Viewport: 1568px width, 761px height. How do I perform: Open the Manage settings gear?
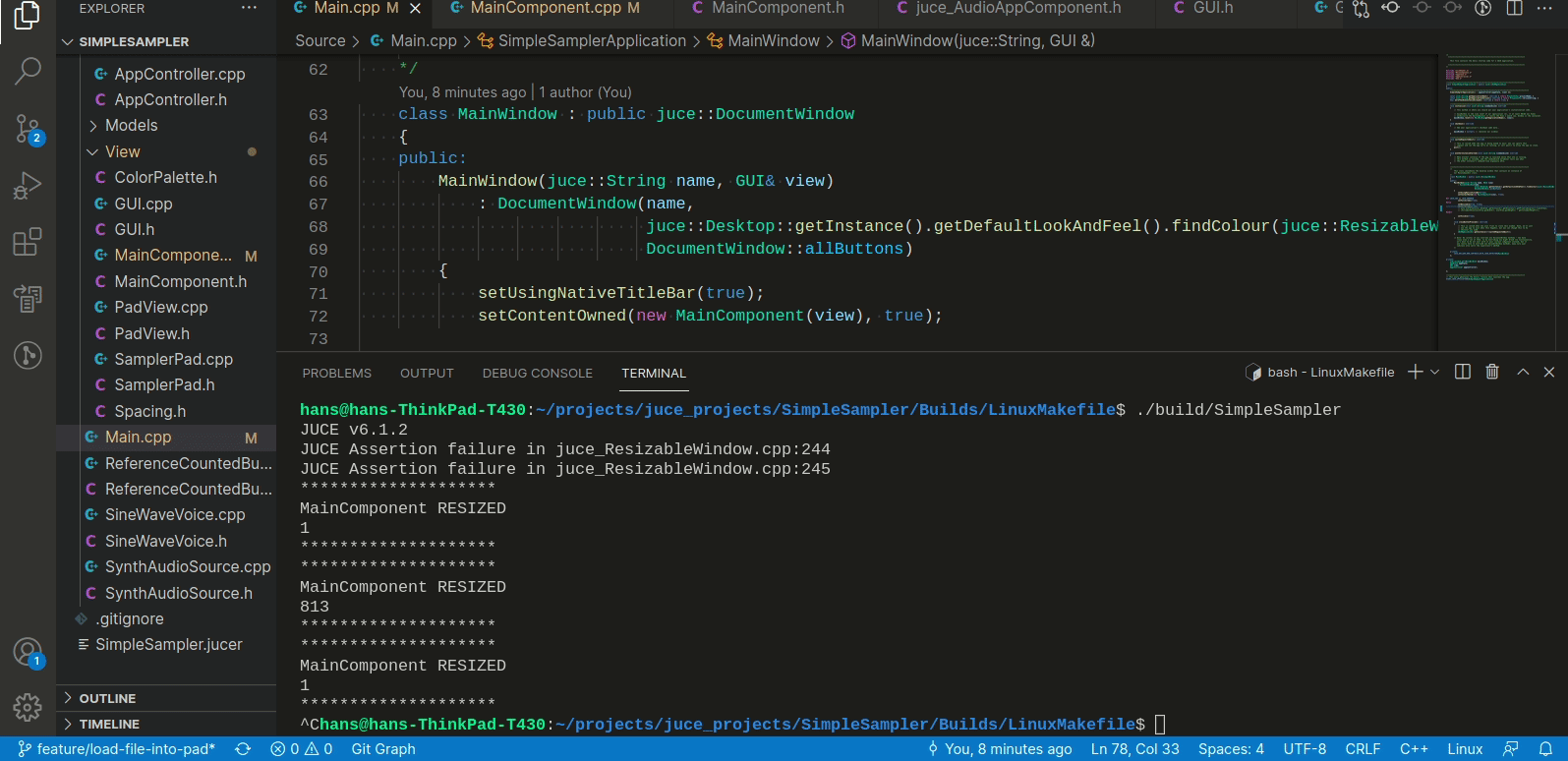(x=28, y=706)
